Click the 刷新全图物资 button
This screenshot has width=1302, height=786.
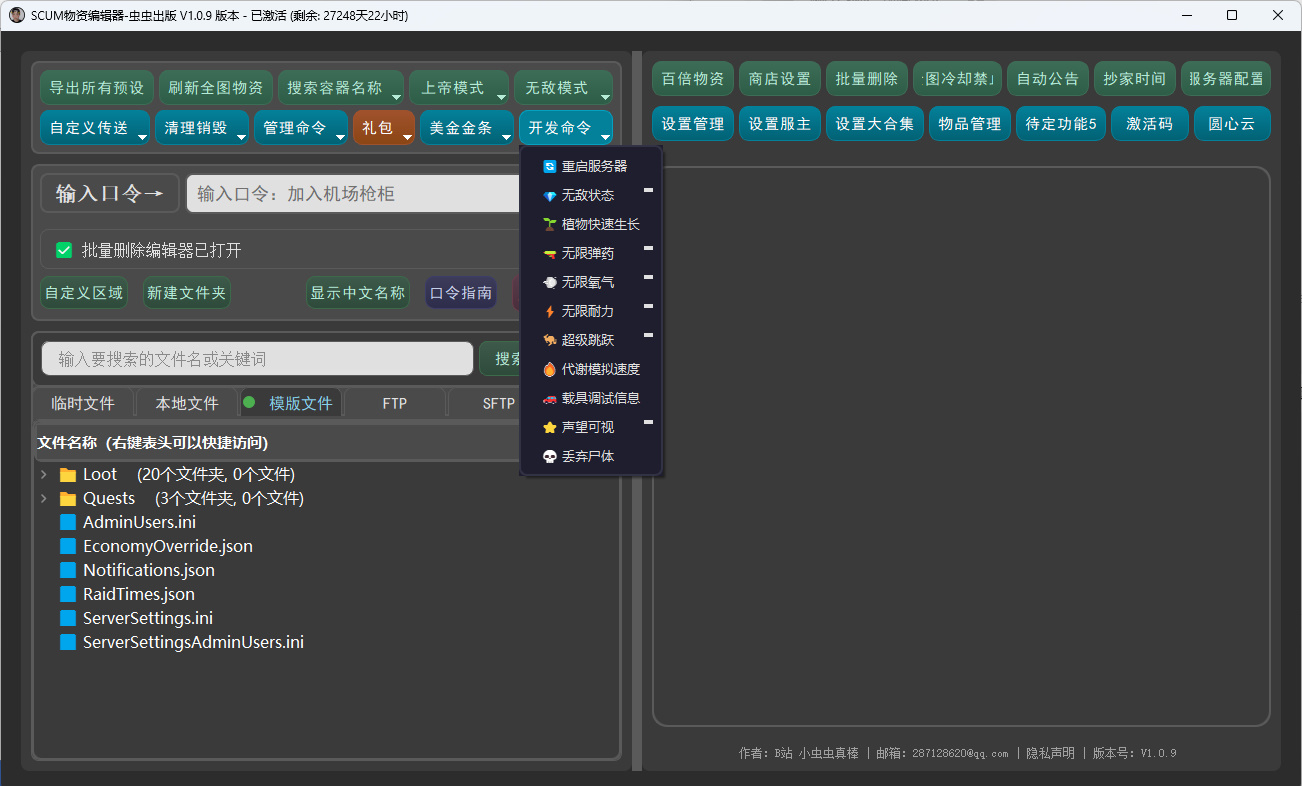(216, 88)
